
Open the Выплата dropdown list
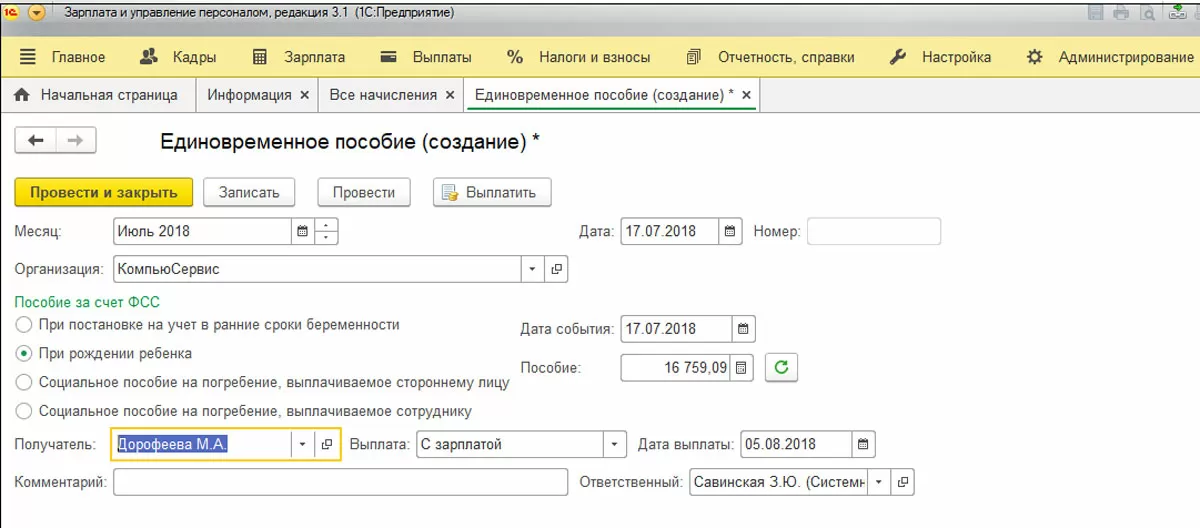pyautogui.click(x=613, y=444)
